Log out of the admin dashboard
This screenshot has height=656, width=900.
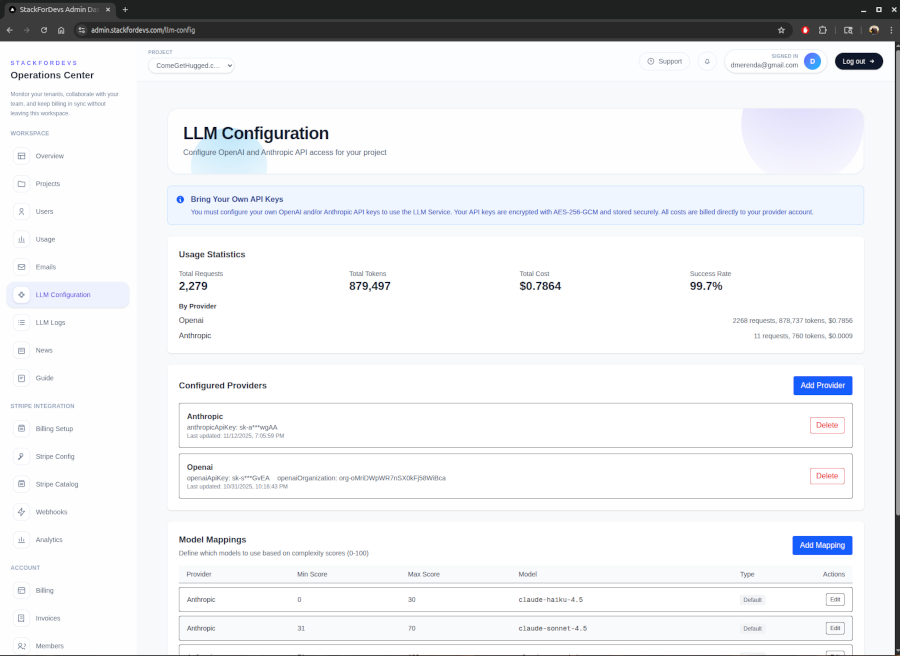point(858,61)
